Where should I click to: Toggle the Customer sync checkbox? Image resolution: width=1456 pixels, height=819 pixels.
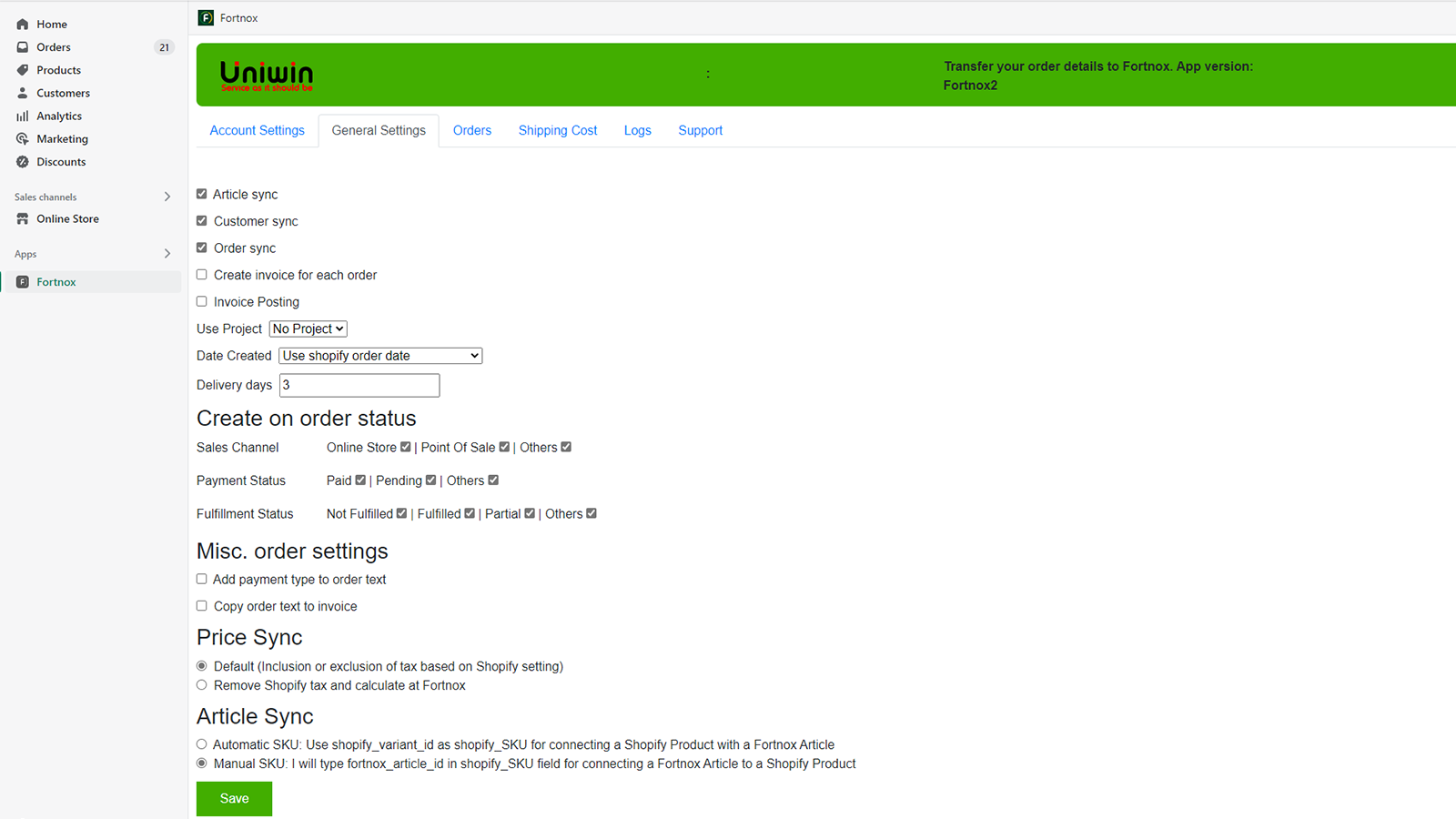click(202, 220)
